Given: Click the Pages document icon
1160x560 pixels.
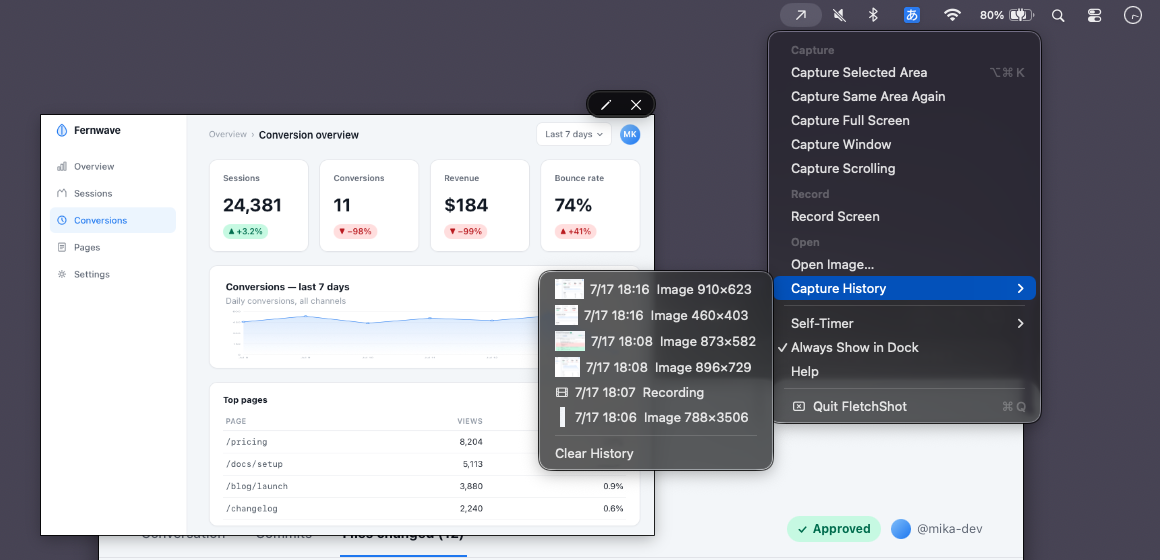Looking at the screenshot, I should (x=62, y=247).
